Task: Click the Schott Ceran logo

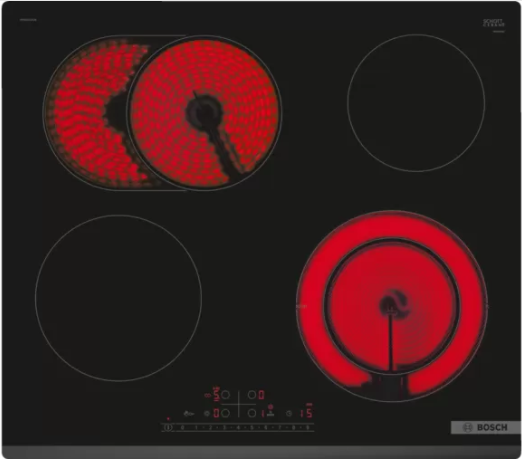Action: point(494,23)
